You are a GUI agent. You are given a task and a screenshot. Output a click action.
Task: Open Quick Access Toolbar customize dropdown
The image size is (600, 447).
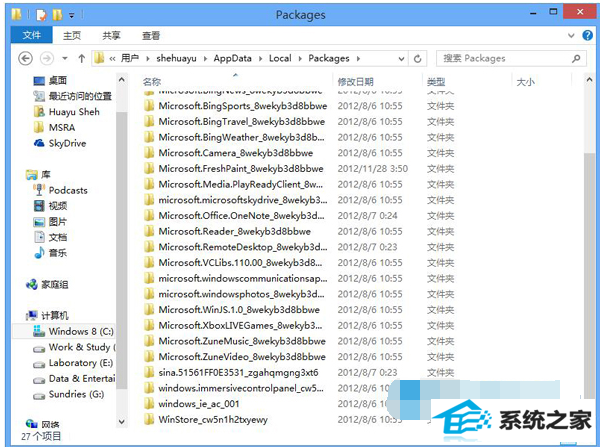[72, 15]
